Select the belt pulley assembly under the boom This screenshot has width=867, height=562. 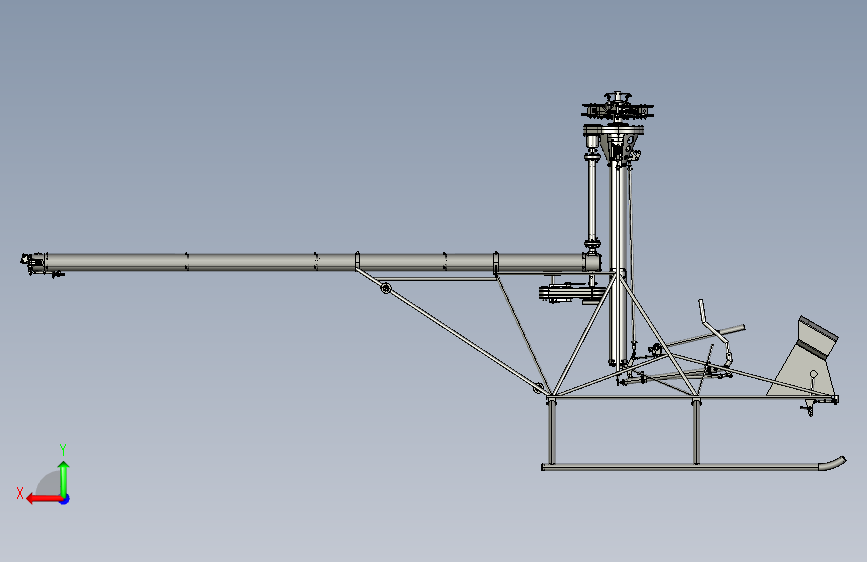570,292
